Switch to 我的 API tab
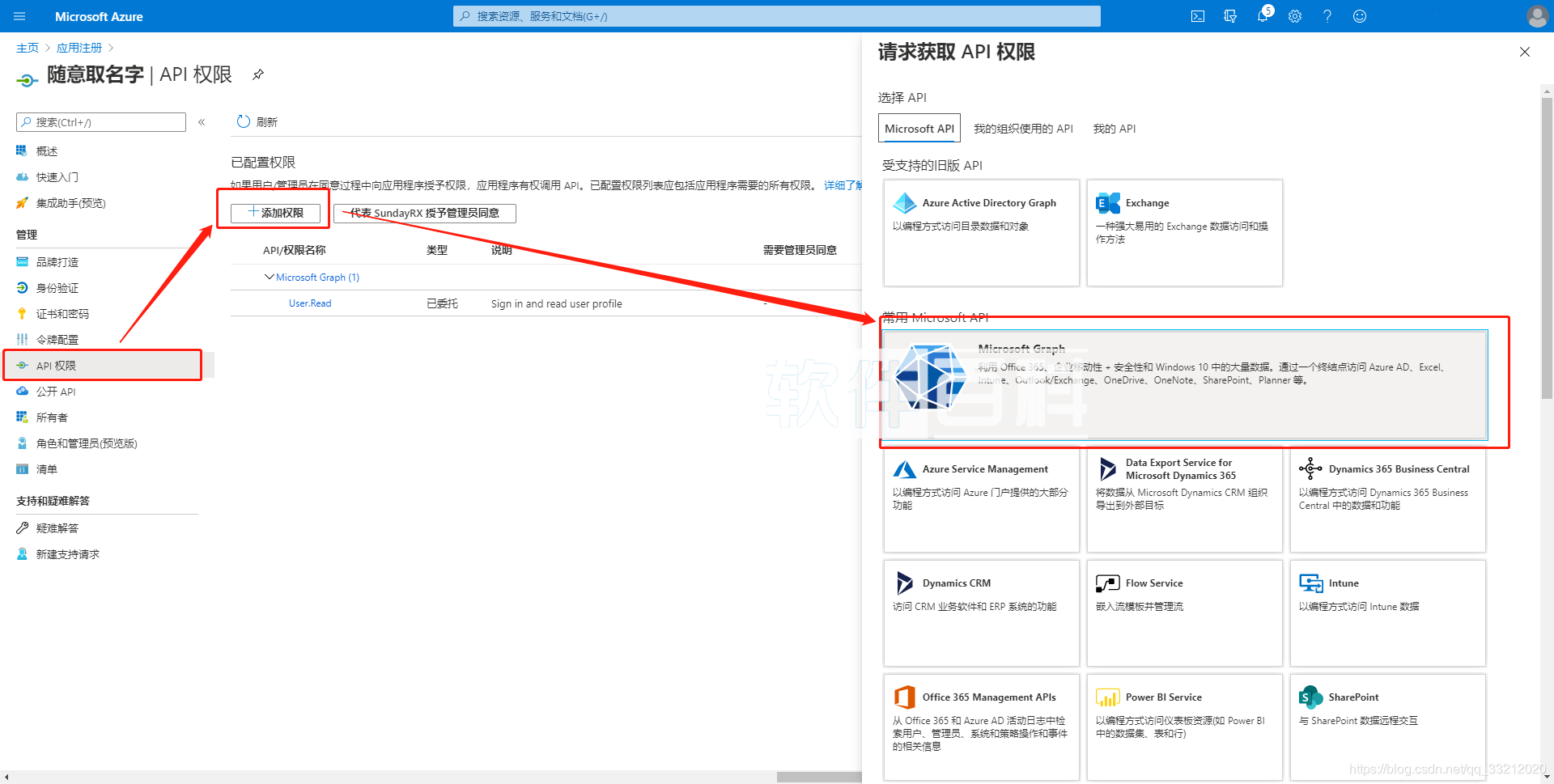The image size is (1554, 784). pyautogui.click(x=1114, y=129)
